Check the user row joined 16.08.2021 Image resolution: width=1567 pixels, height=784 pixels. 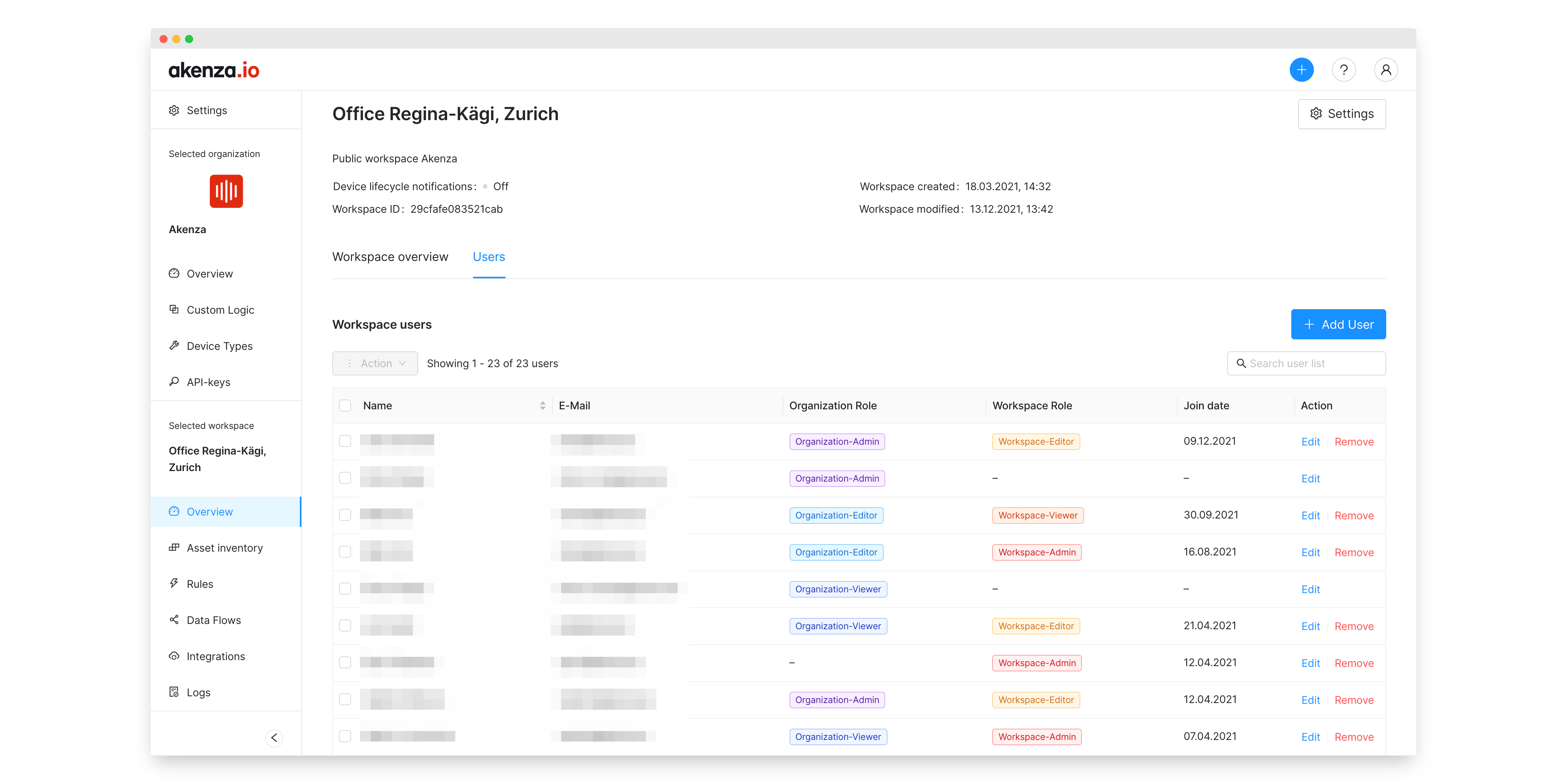pyautogui.click(x=345, y=552)
